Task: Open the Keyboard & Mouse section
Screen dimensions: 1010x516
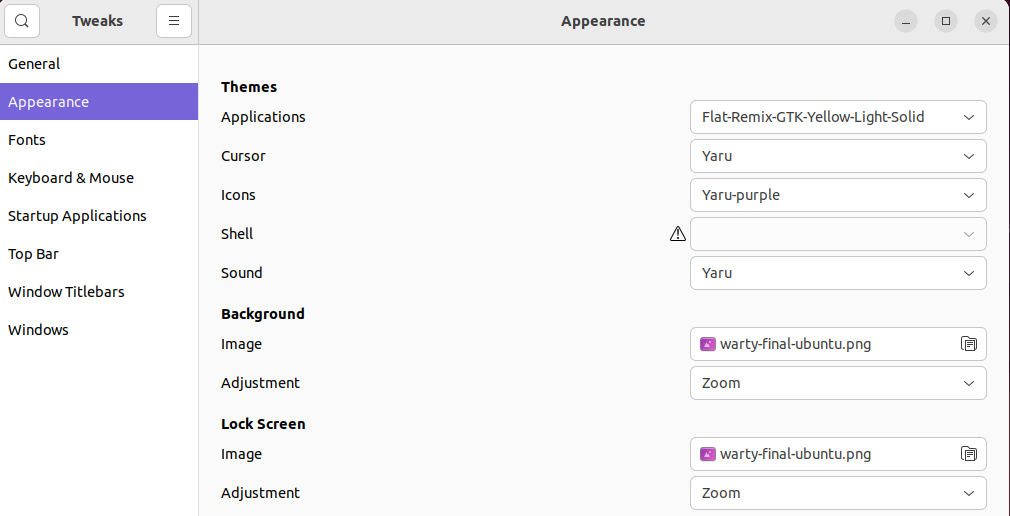Action: click(x=71, y=178)
